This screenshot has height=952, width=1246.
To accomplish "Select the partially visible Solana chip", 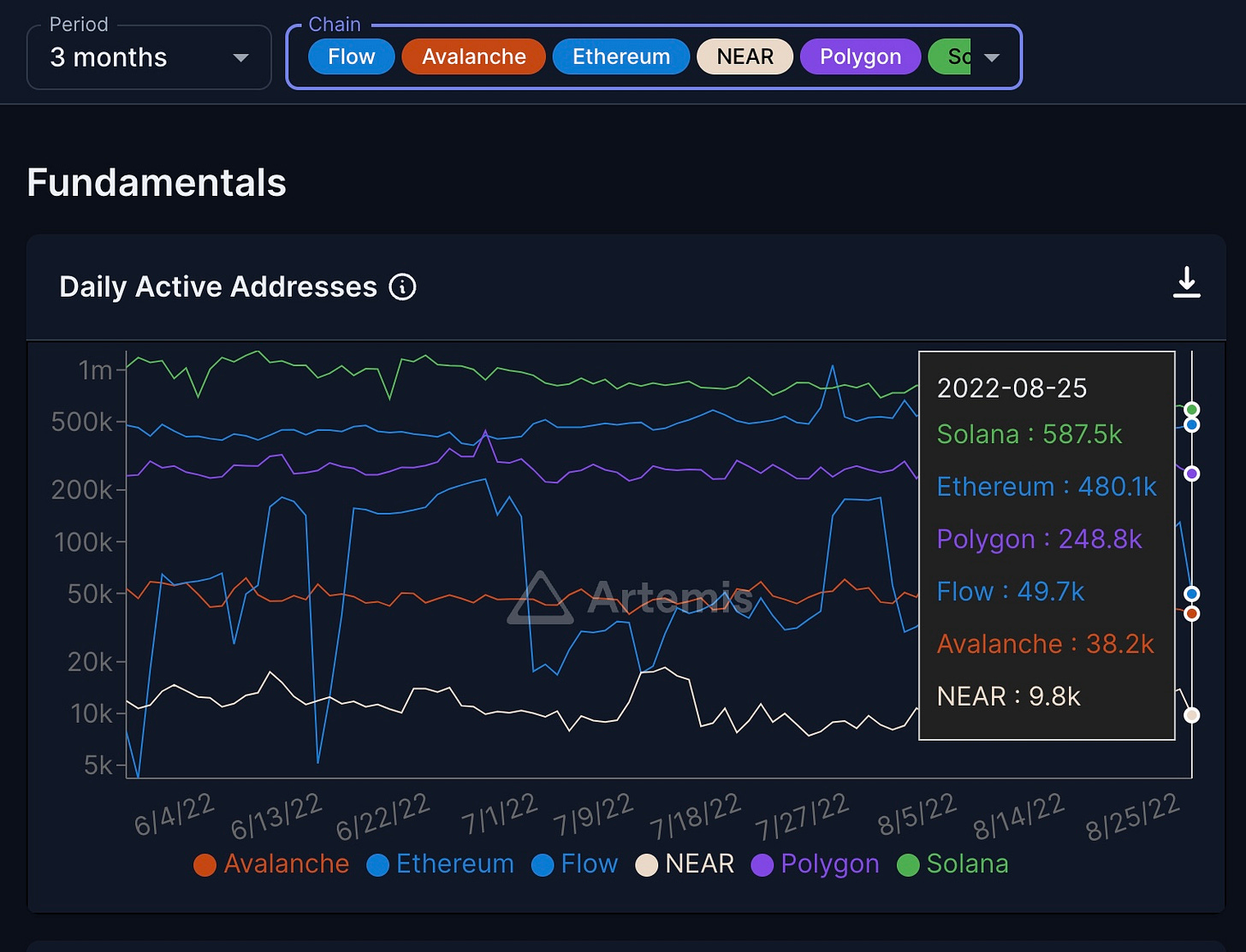I will pos(950,56).
